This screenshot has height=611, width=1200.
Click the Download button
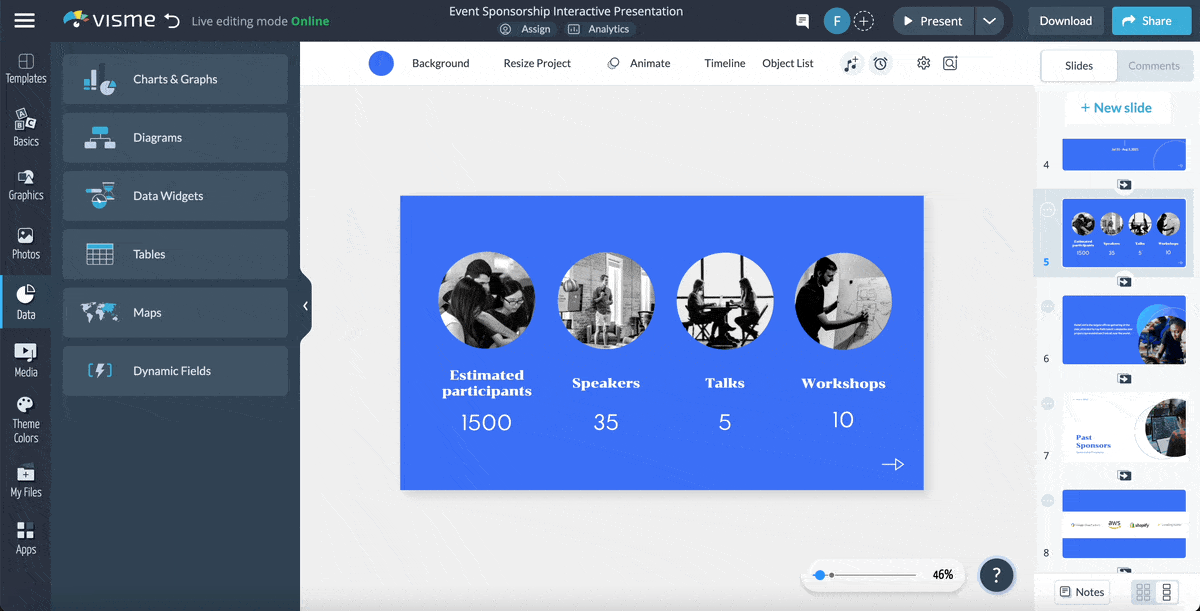(1065, 21)
